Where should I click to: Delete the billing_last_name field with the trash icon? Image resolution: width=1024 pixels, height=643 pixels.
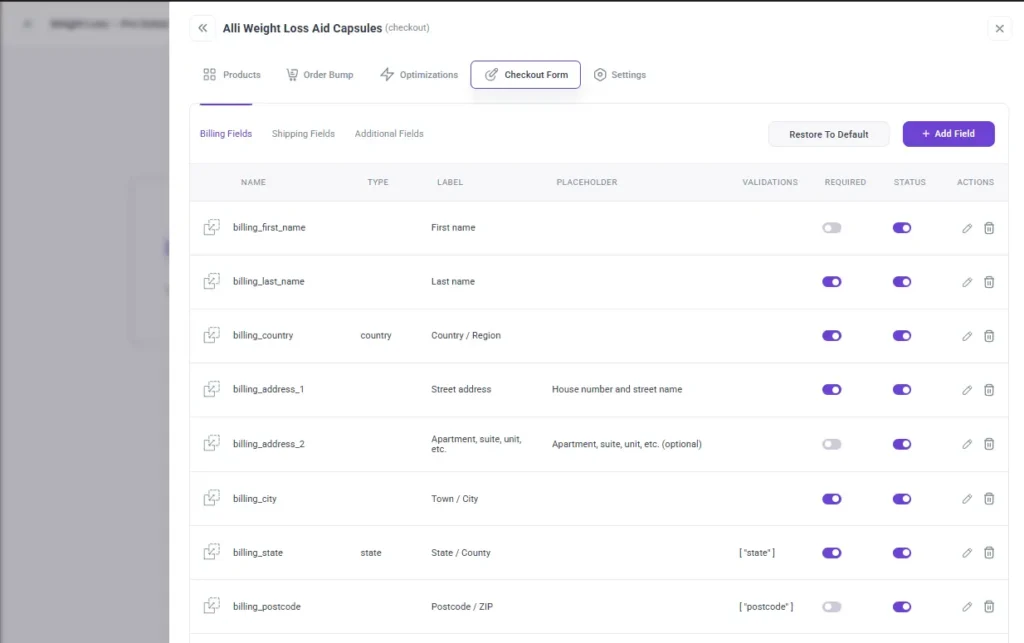click(989, 282)
